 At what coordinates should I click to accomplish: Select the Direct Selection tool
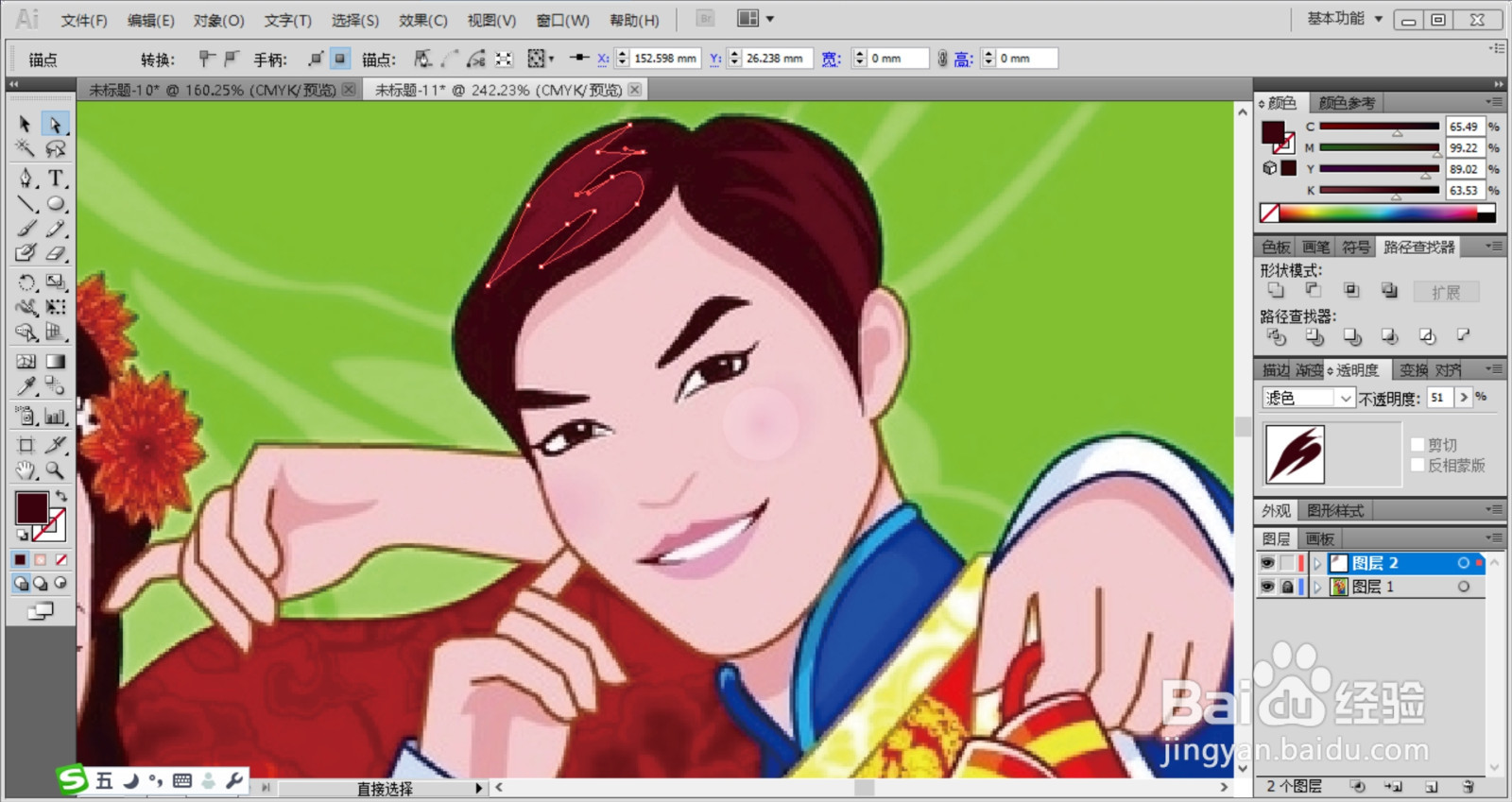click(x=56, y=124)
